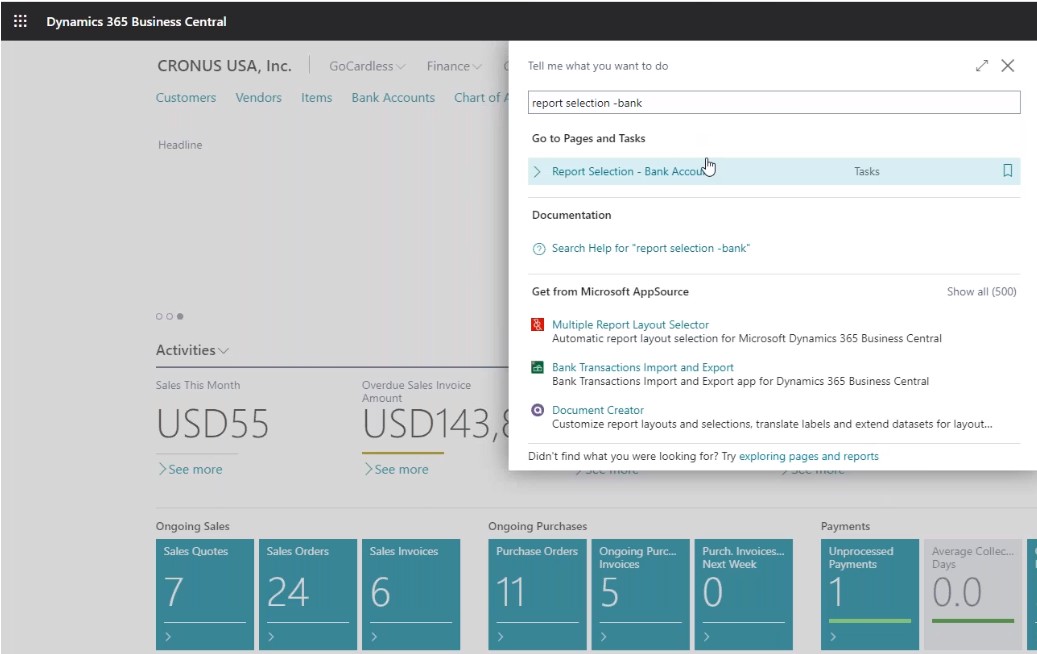Click the Show all (500) link
Image resolution: width=1037 pixels, height=654 pixels.
[x=981, y=291]
